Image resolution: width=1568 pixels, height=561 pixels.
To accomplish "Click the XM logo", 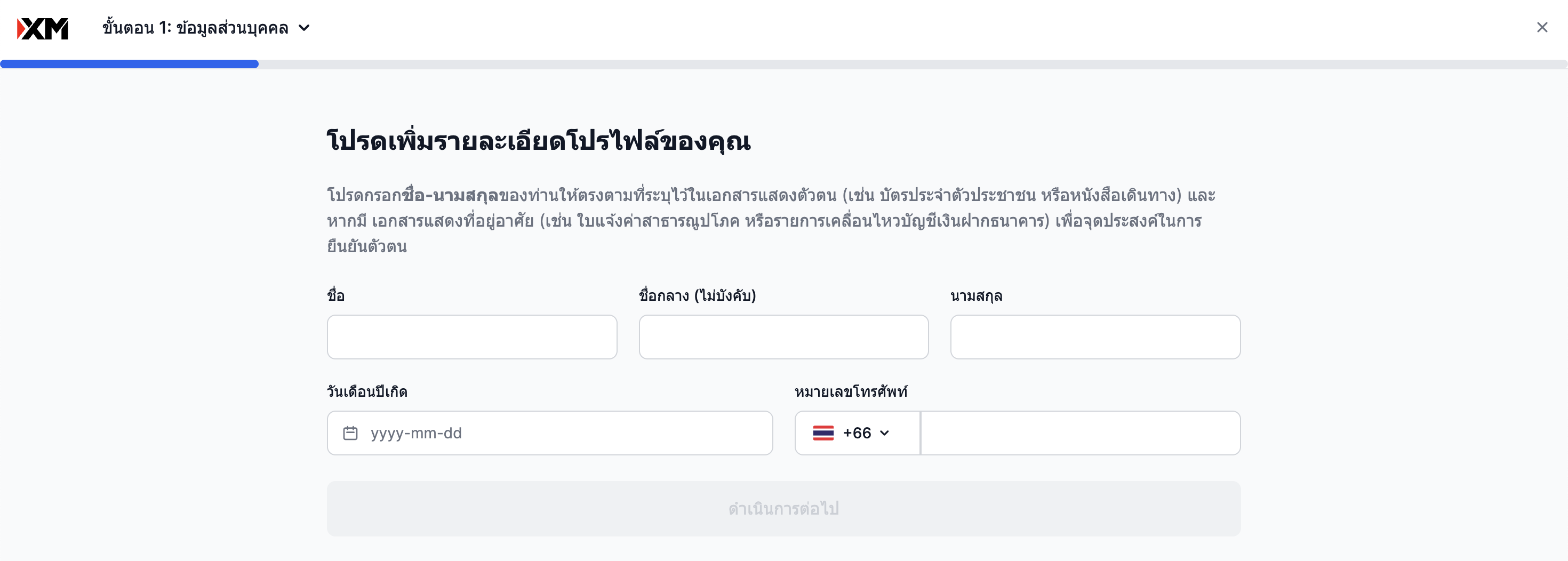I will pyautogui.click(x=43, y=28).
